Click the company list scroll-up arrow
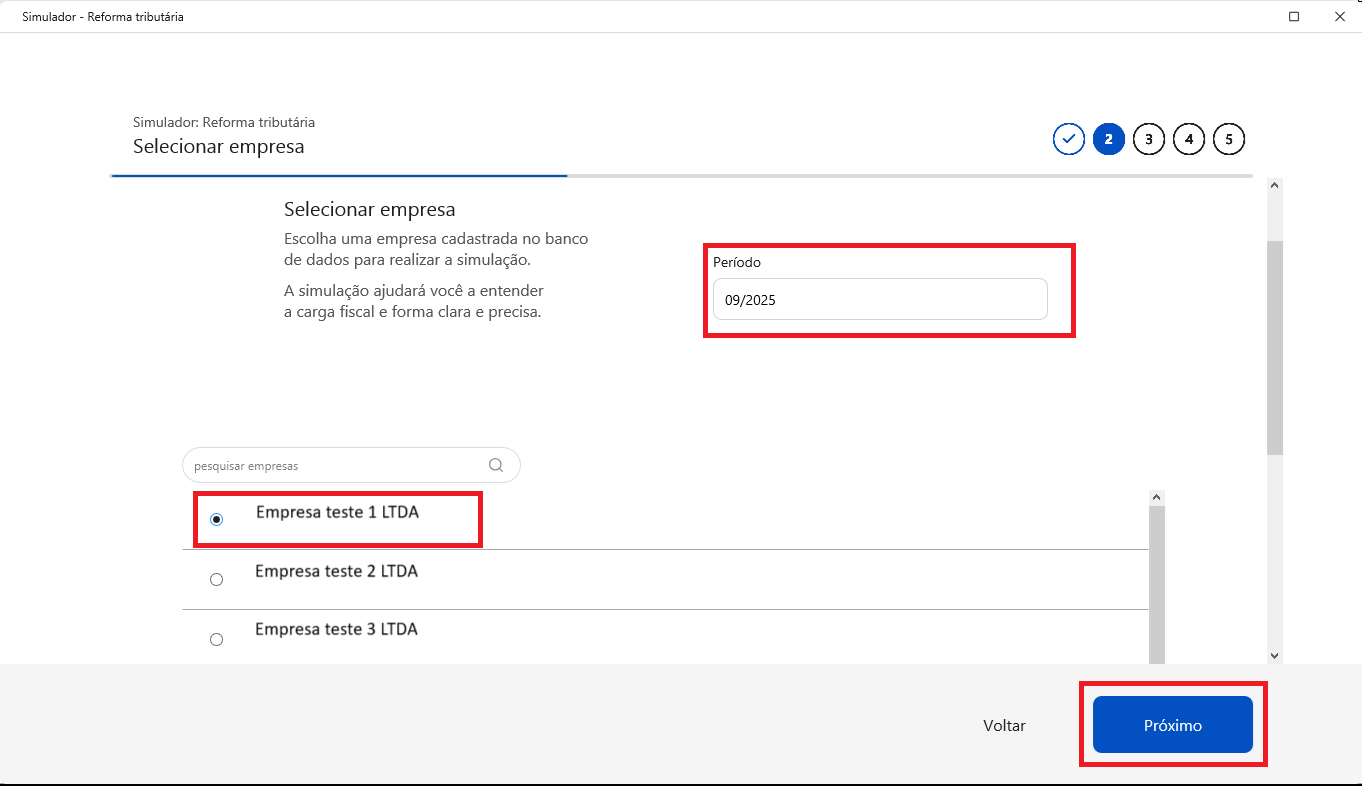This screenshot has height=786, width=1362. 1157,497
